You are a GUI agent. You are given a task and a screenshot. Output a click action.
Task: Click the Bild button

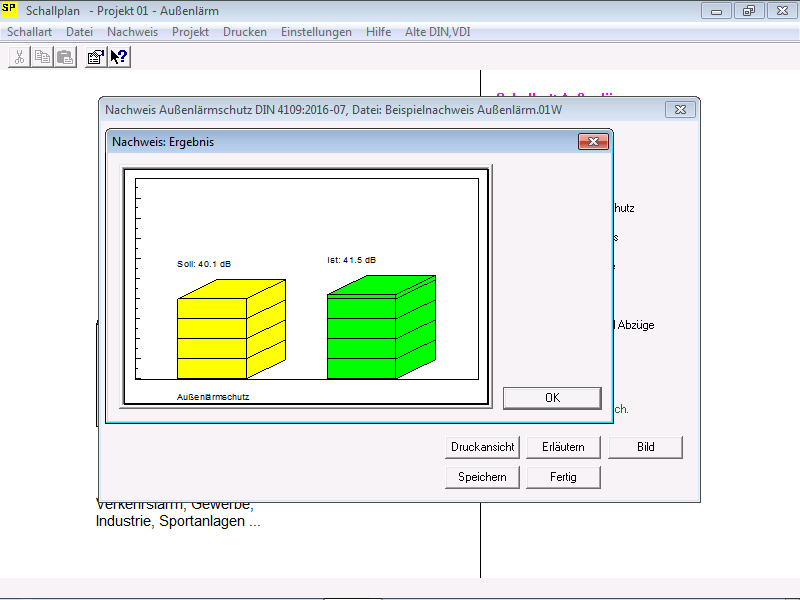[x=645, y=447]
